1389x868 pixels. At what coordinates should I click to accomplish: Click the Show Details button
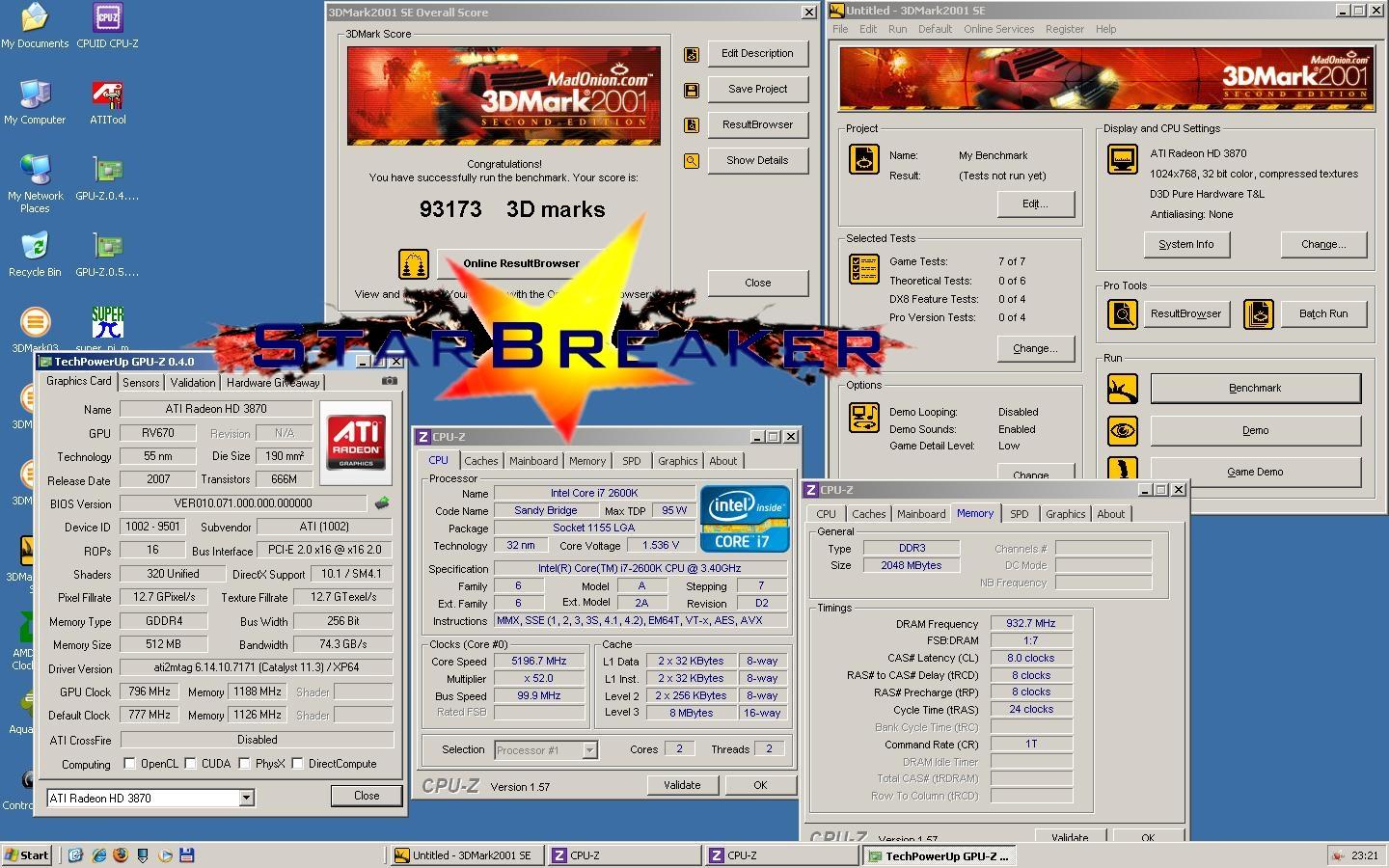(x=757, y=160)
